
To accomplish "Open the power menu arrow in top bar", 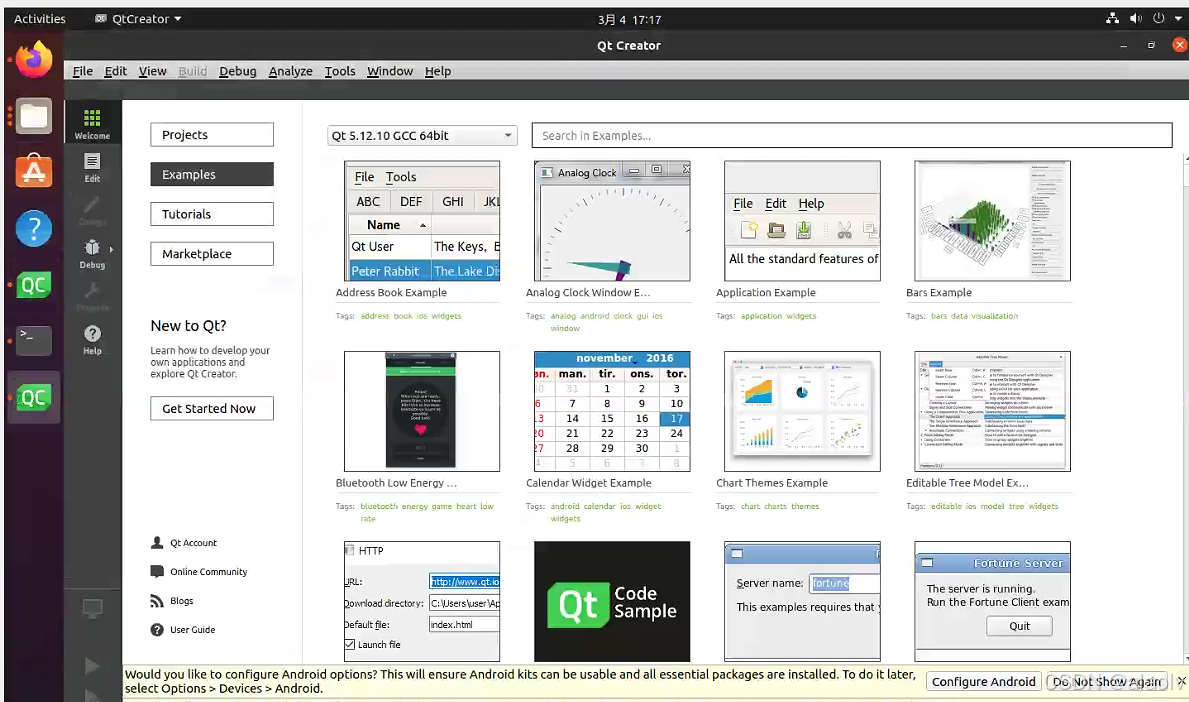I will 1178,18.
